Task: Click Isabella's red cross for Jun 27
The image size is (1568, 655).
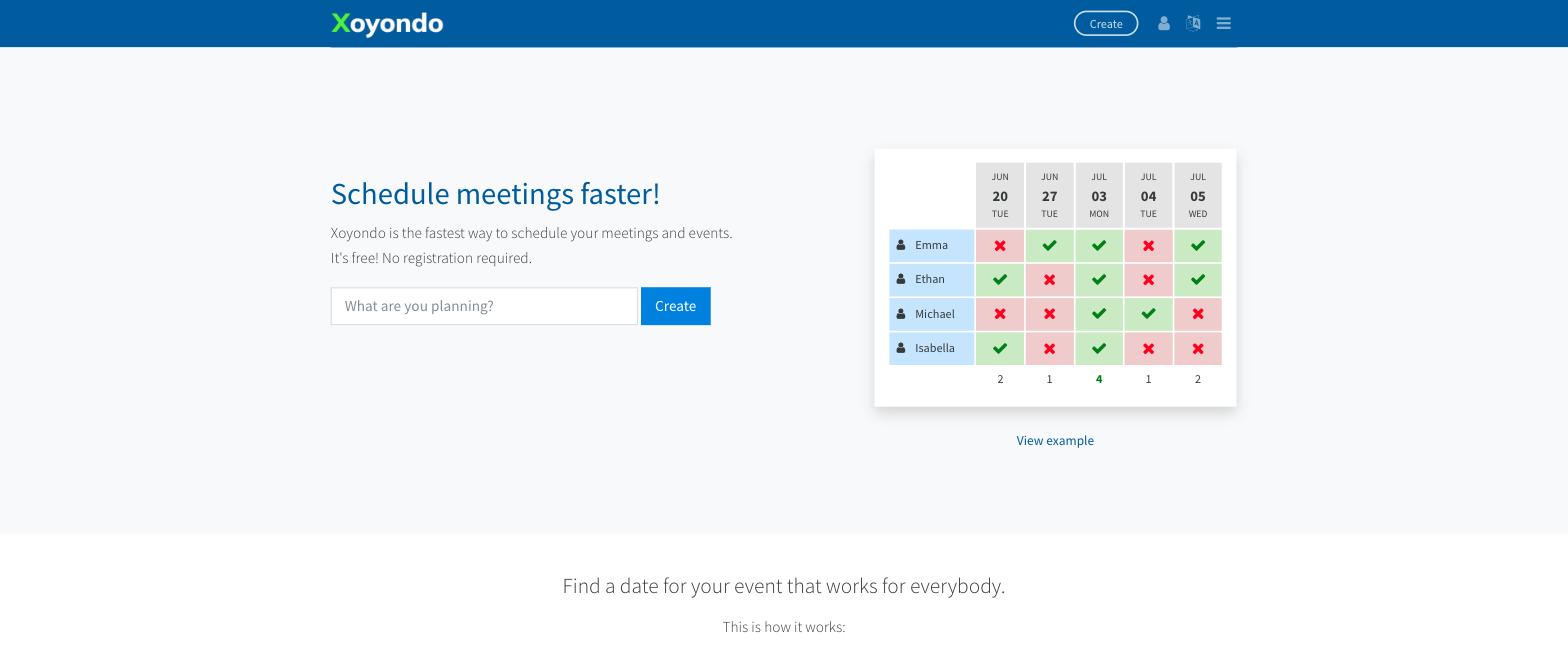Action: (x=1049, y=348)
